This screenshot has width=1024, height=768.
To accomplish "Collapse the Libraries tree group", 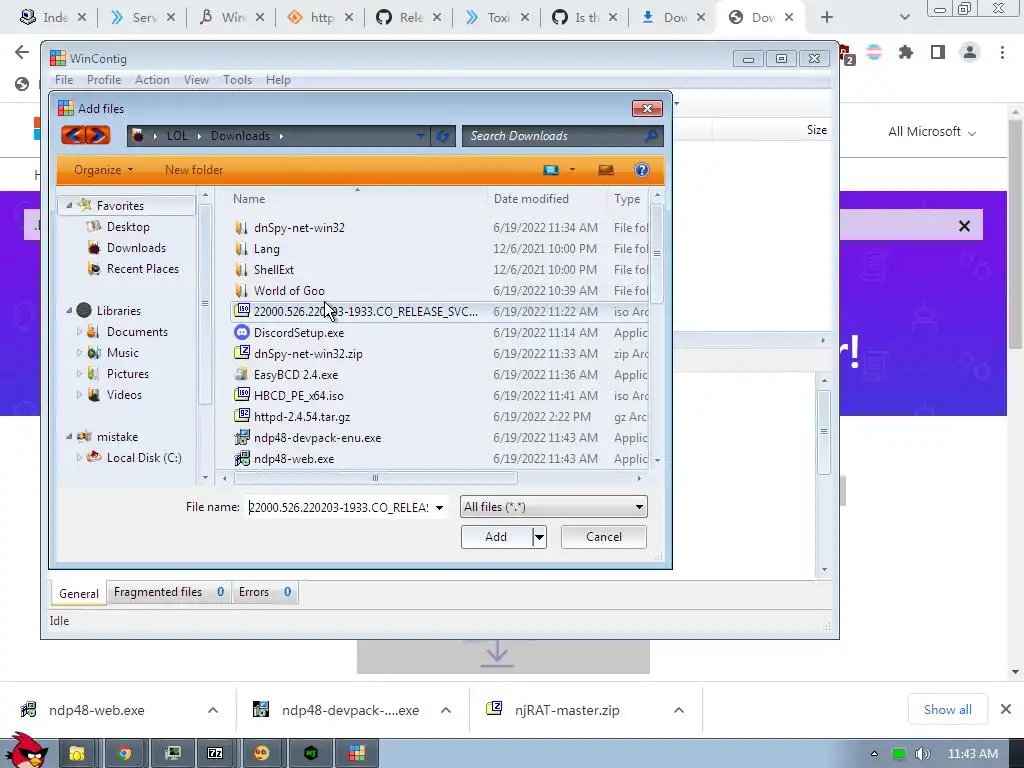I will [x=69, y=311].
